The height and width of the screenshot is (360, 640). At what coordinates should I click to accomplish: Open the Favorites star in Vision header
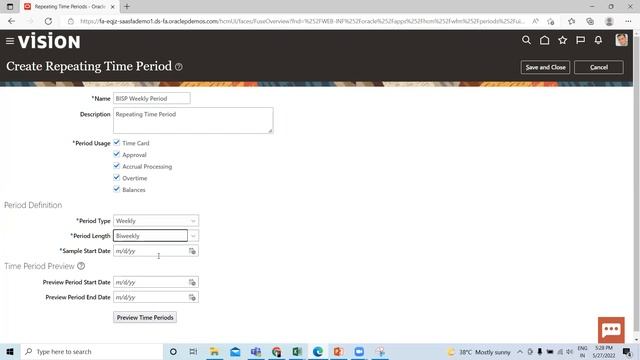point(562,40)
